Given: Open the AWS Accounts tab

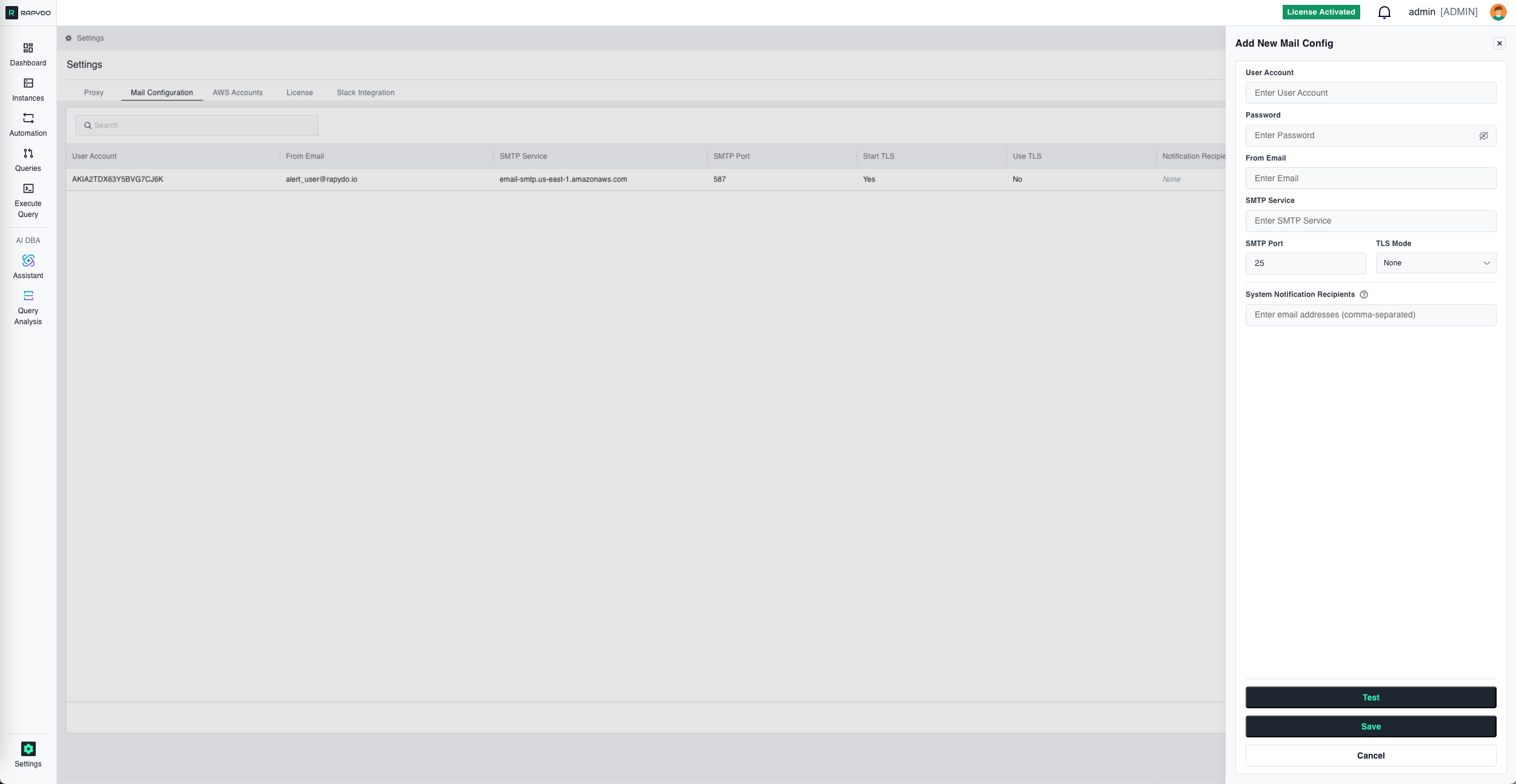Looking at the screenshot, I should pyautogui.click(x=238, y=92).
